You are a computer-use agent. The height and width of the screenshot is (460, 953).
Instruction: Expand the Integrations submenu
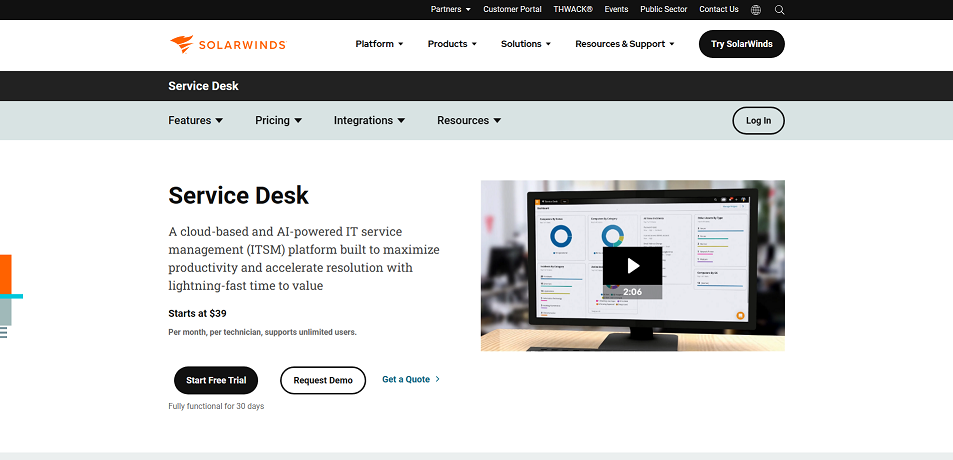[x=370, y=120]
